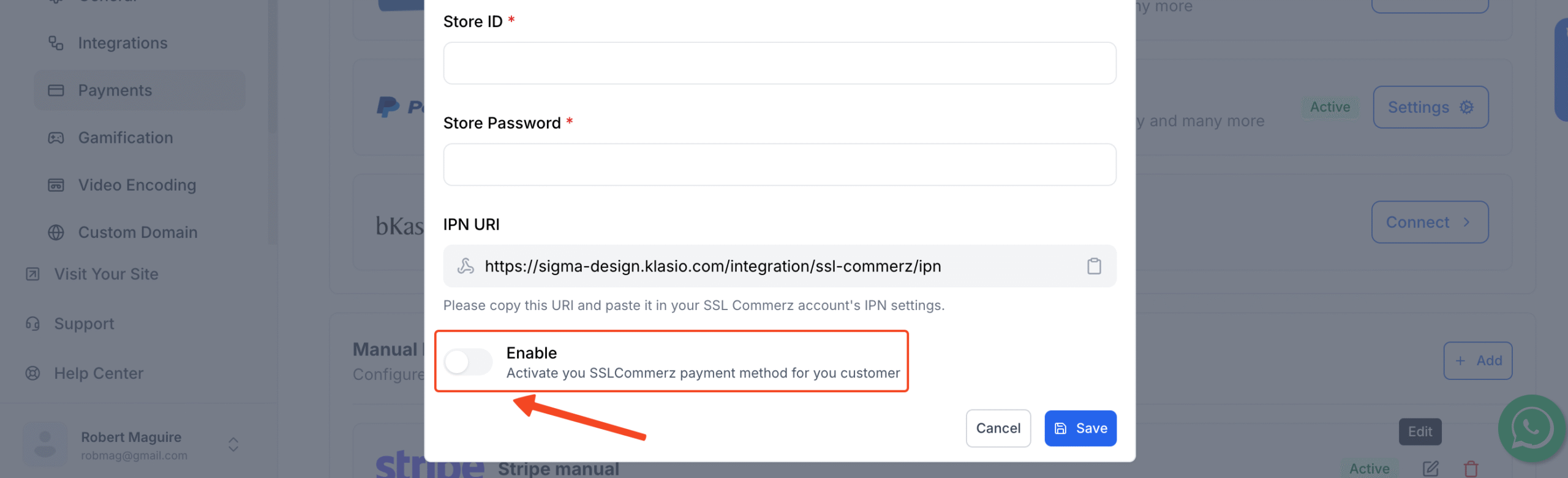Click the Stripe manual Active badge

pos(1369,469)
